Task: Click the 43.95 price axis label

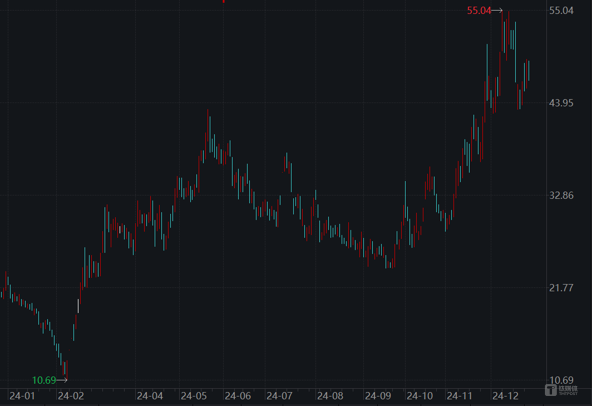Action: (561, 103)
